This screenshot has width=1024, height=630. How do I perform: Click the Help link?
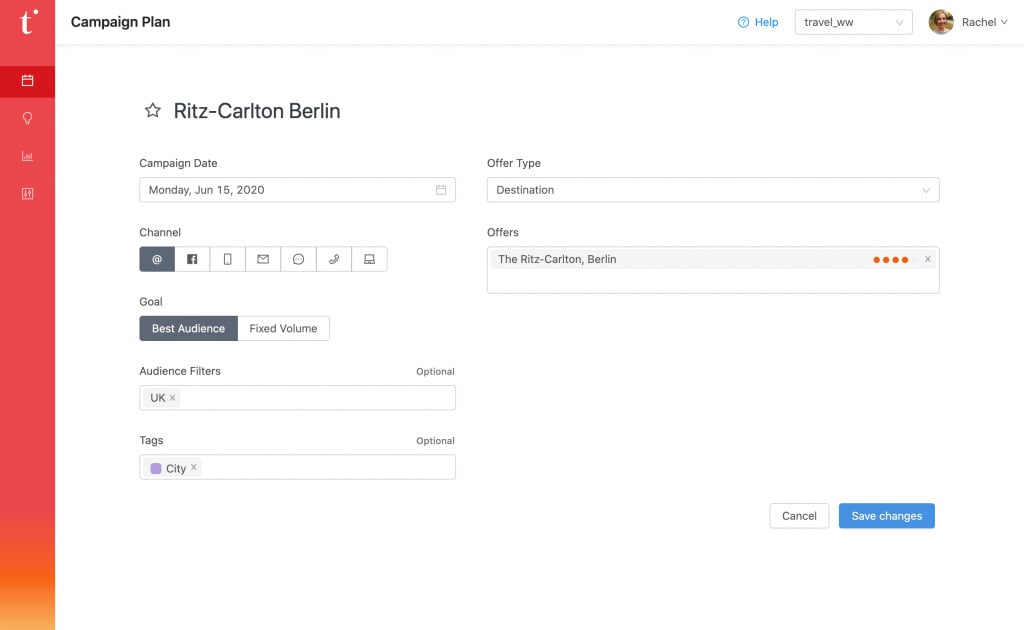coord(758,22)
